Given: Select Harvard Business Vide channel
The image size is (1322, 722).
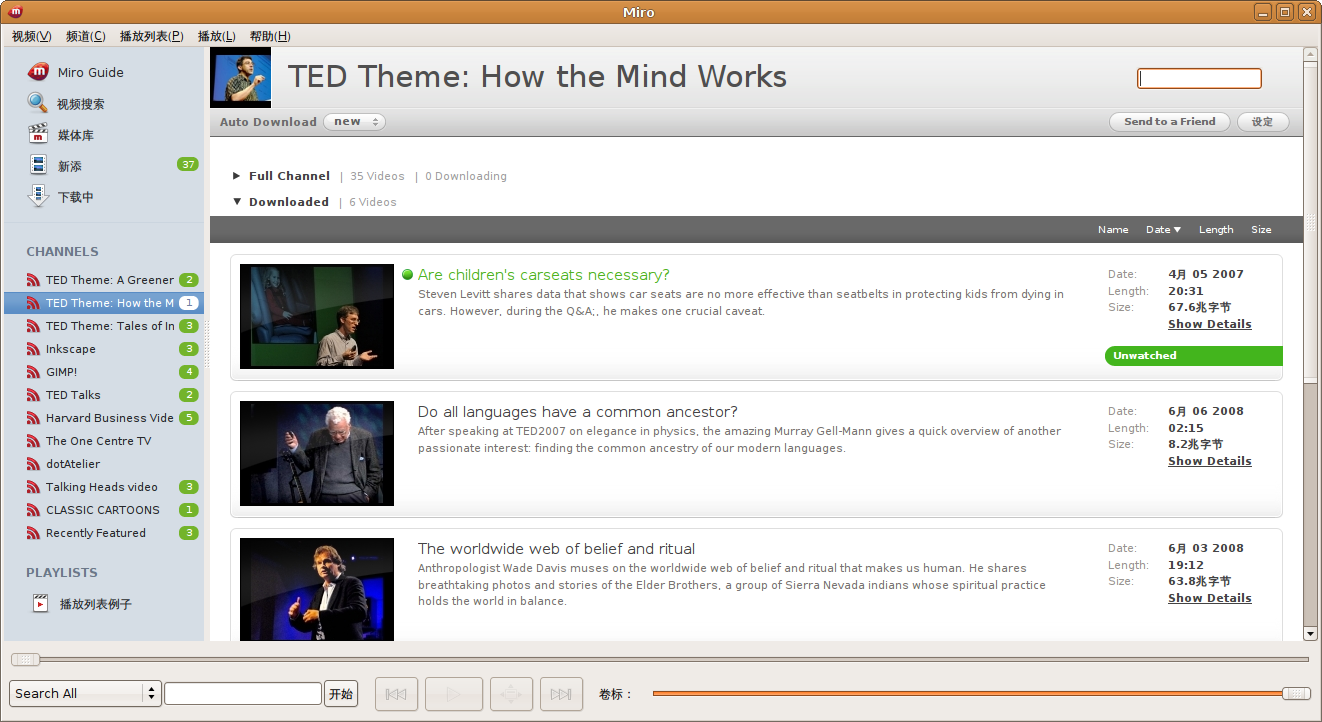Looking at the screenshot, I should (104, 418).
